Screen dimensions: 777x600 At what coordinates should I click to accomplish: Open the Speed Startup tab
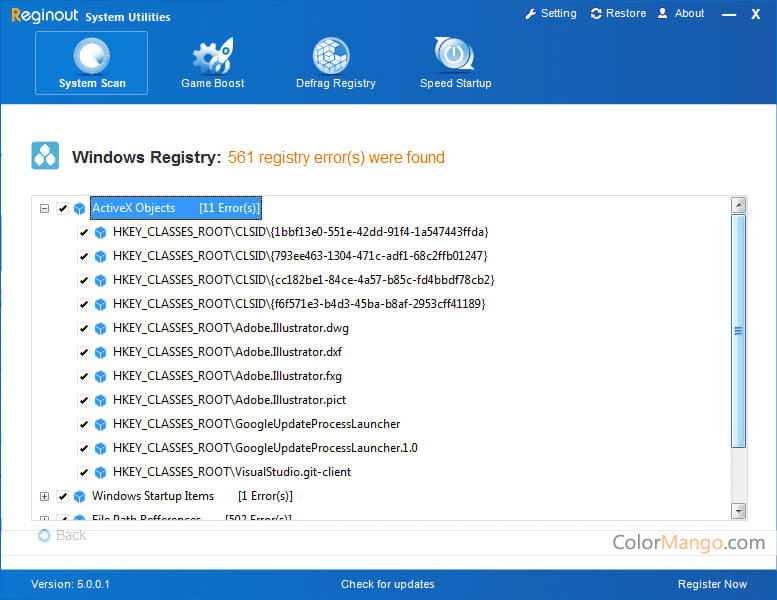pos(455,63)
